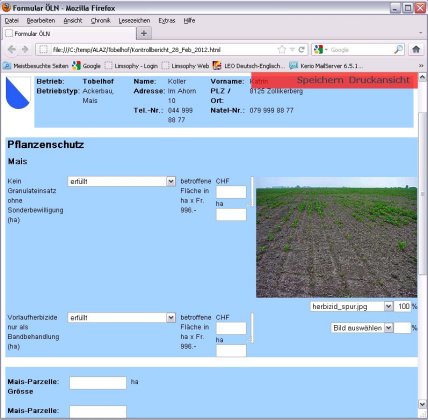
Task: Open the tab list dropdown arrow
Action: (421, 33)
